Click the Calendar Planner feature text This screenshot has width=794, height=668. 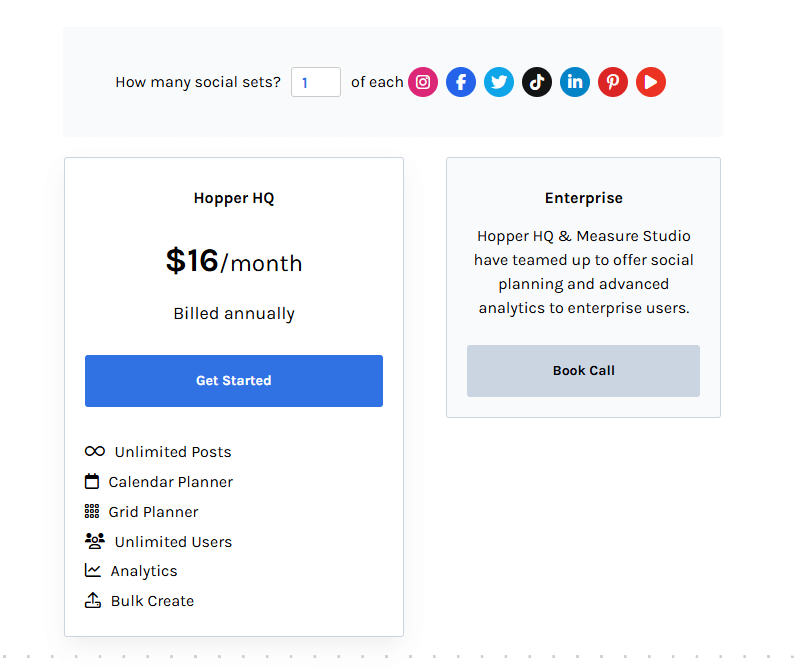(x=171, y=482)
